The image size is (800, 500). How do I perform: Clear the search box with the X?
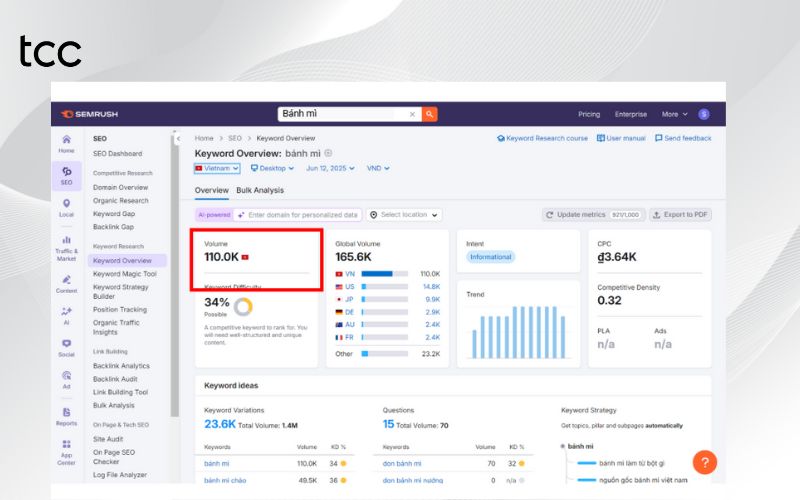[414, 115]
